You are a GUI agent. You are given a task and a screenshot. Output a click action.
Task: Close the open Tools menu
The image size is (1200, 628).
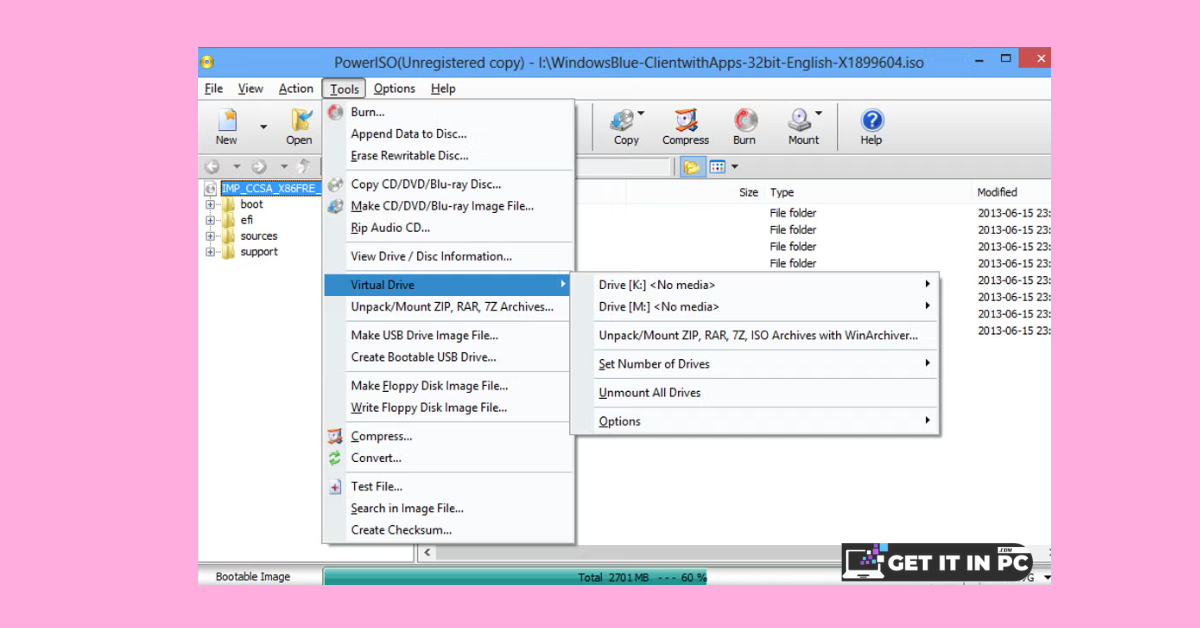tap(344, 89)
